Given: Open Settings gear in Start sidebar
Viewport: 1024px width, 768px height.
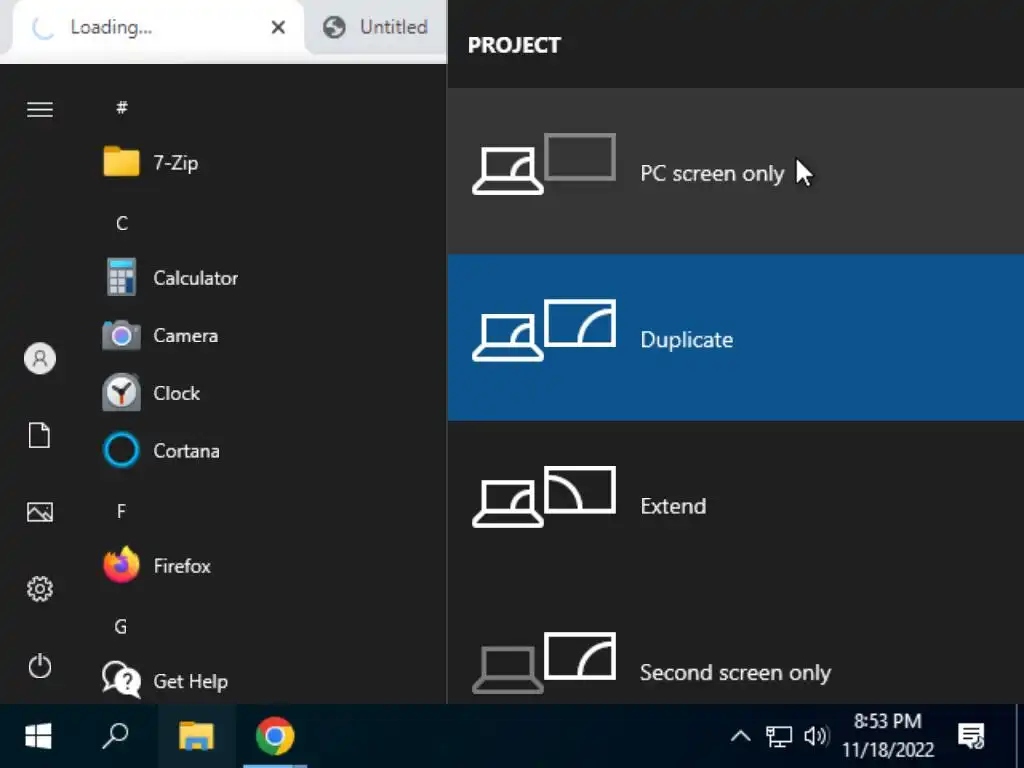Looking at the screenshot, I should coord(40,589).
